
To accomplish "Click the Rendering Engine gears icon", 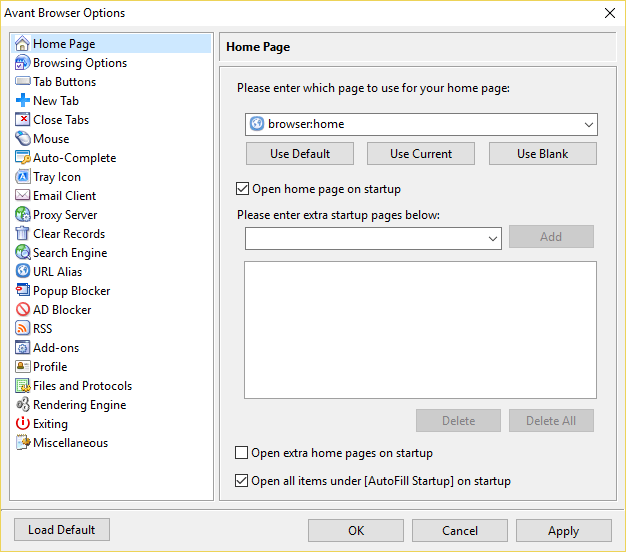I will click(22, 404).
